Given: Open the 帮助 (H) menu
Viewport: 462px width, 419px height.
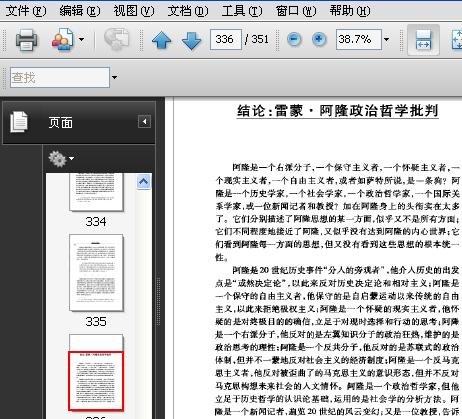Looking at the screenshot, I should [x=350, y=11].
